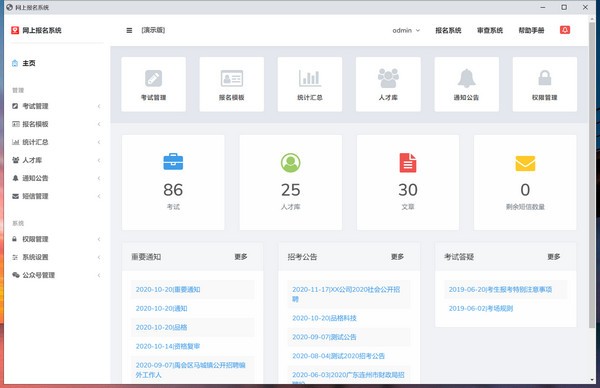Open the admin user dropdown
The image size is (600, 388).
pos(406,30)
